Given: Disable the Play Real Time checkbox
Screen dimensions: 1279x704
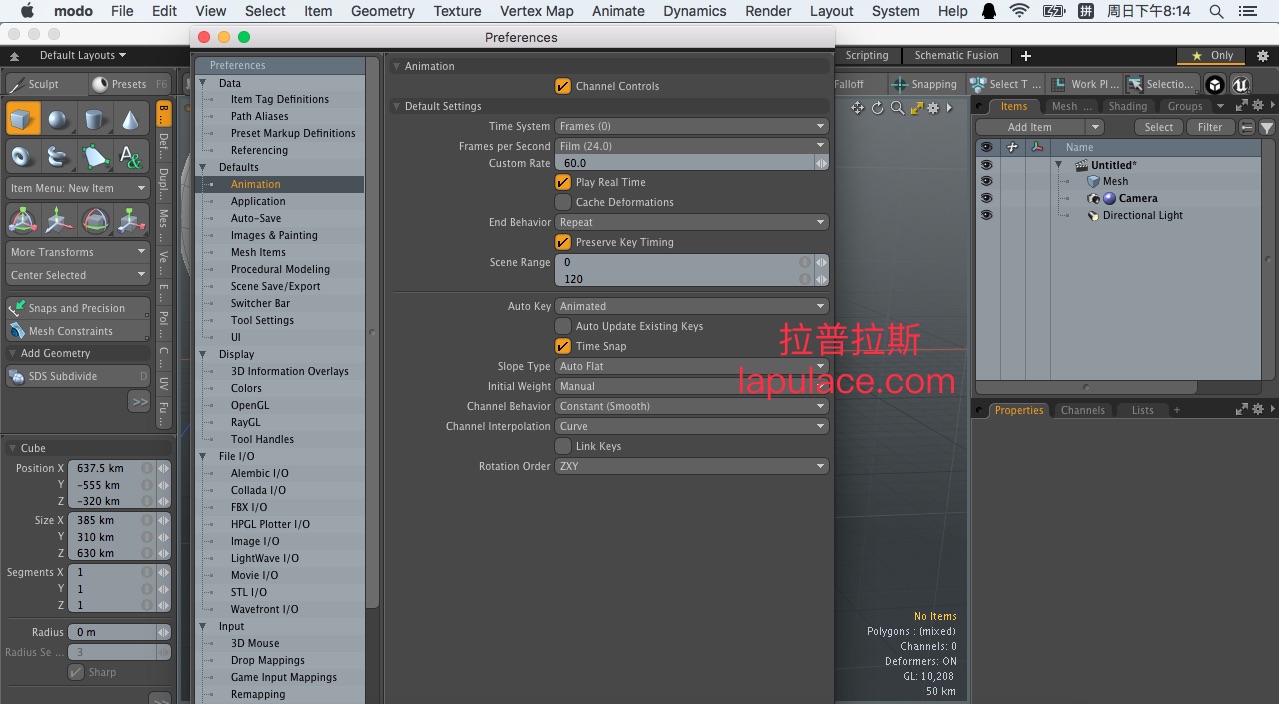Looking at the screenshot, I should pos(563,182).
